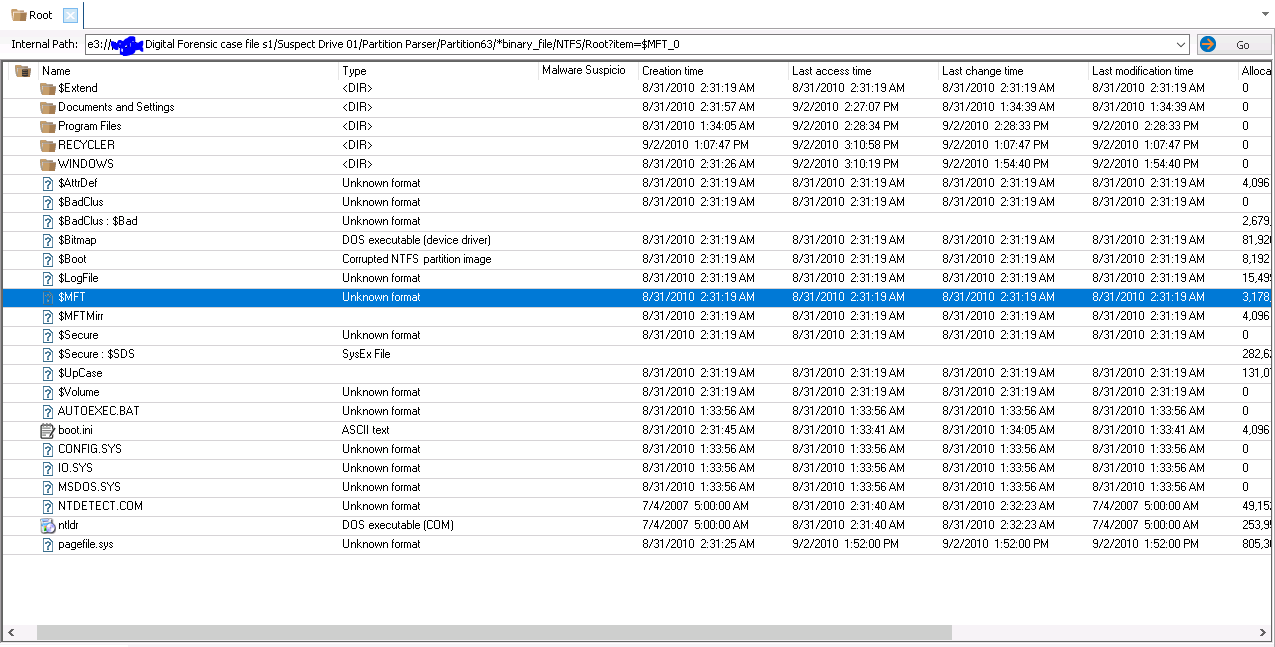Click the Program Files folder icon
Viewport: 1275px width, 647px height.
(47, 126)
